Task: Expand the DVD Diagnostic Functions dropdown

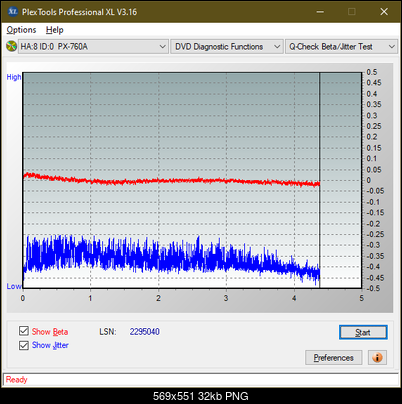Action: (x=227, y=47)
